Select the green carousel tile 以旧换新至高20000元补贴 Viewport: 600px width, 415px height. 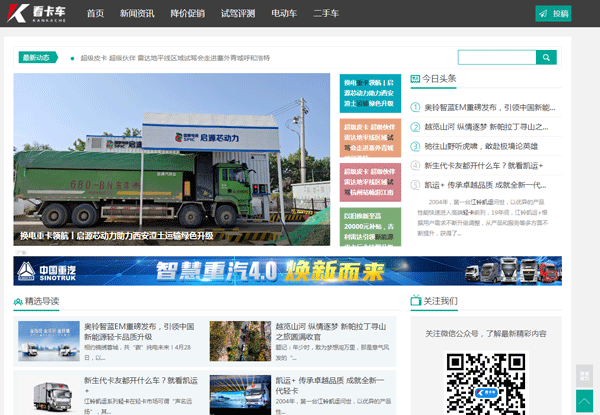(370, 227)
